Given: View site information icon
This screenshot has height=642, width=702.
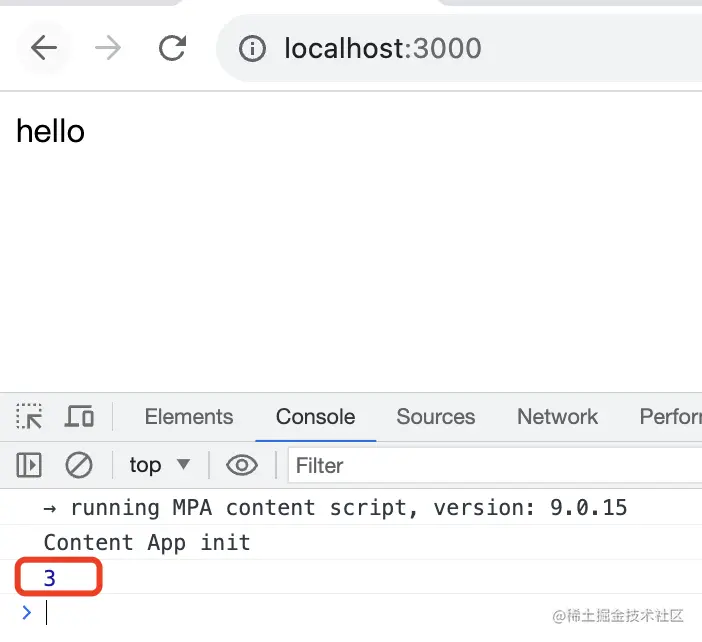Looking at the screenshot, I should pyautogui.click(x=252, y=48).
